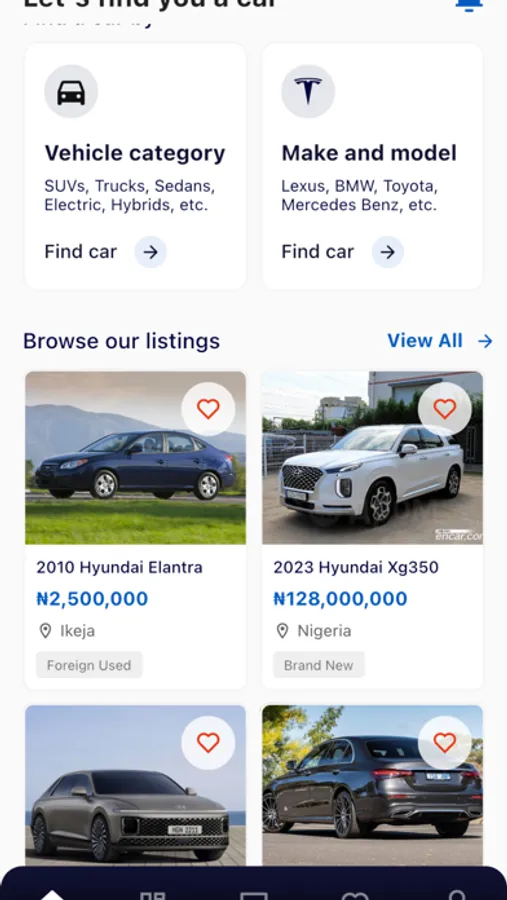Toggle heart on gray Hyundai sedan listing
Viewport: 507px width, 900px height.
click(208, 743)
